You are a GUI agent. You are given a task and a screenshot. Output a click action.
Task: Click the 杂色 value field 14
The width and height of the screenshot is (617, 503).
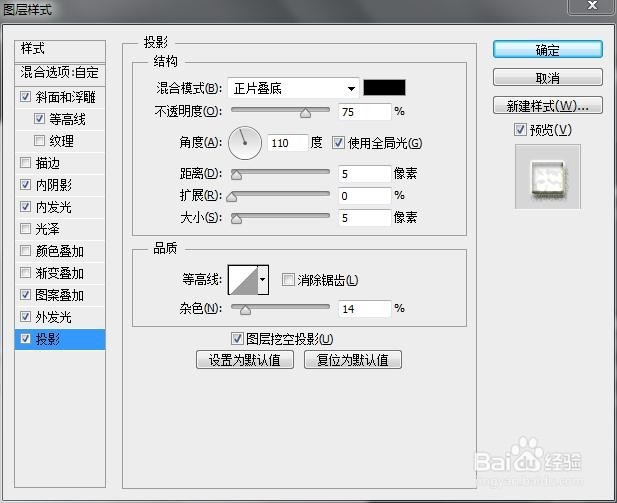[364, 309]
